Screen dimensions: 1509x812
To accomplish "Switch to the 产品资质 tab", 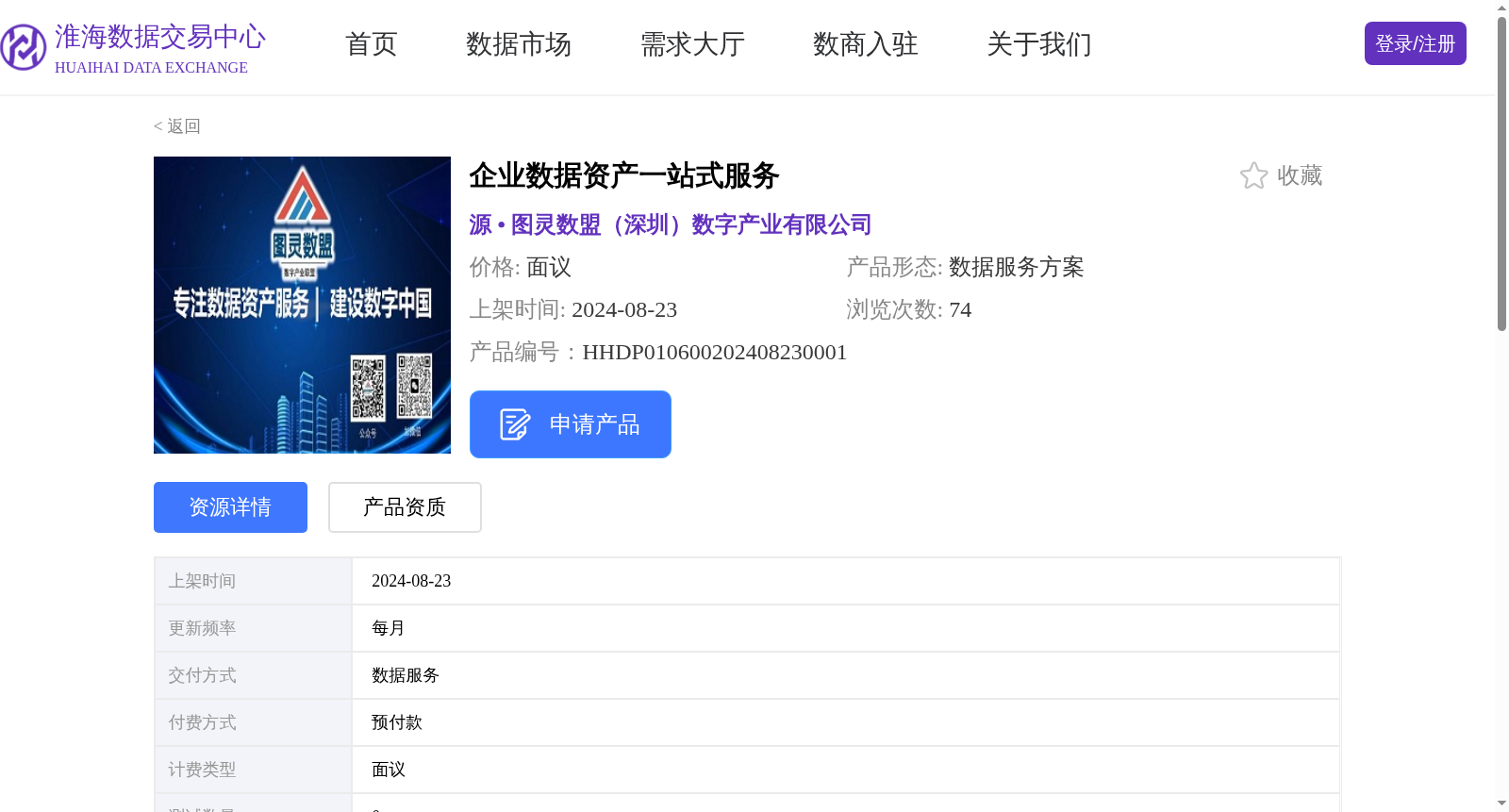I will tap(405, 507).
